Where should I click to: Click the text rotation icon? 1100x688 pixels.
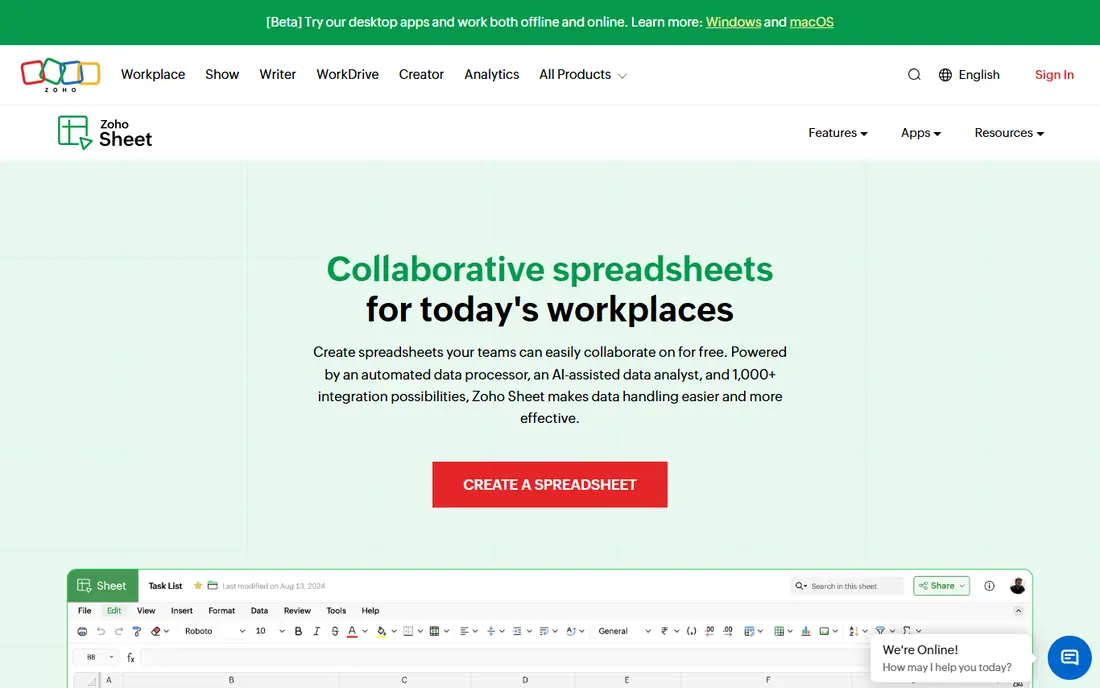click(x=570, y=631)
